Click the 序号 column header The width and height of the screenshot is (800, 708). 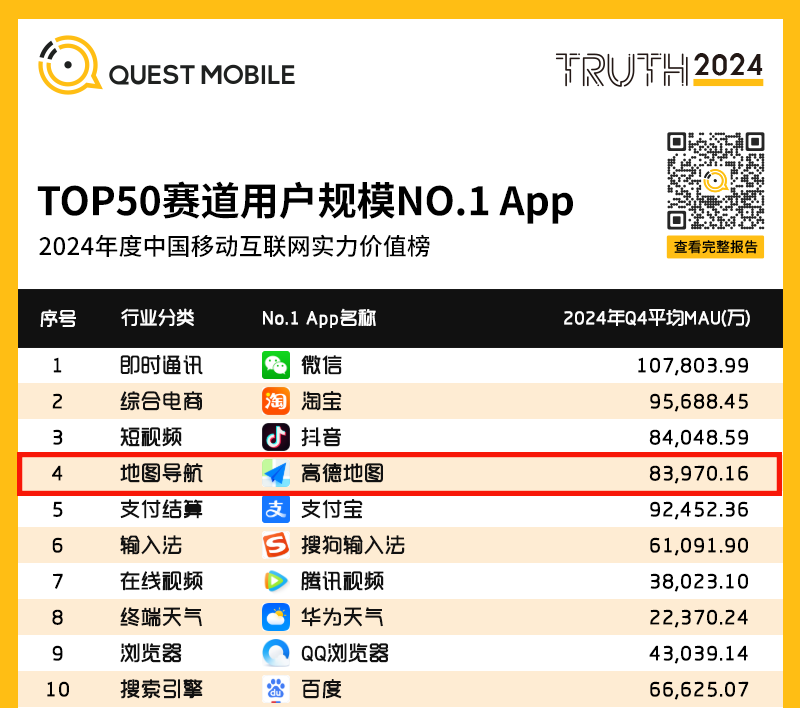pos(58,318)
